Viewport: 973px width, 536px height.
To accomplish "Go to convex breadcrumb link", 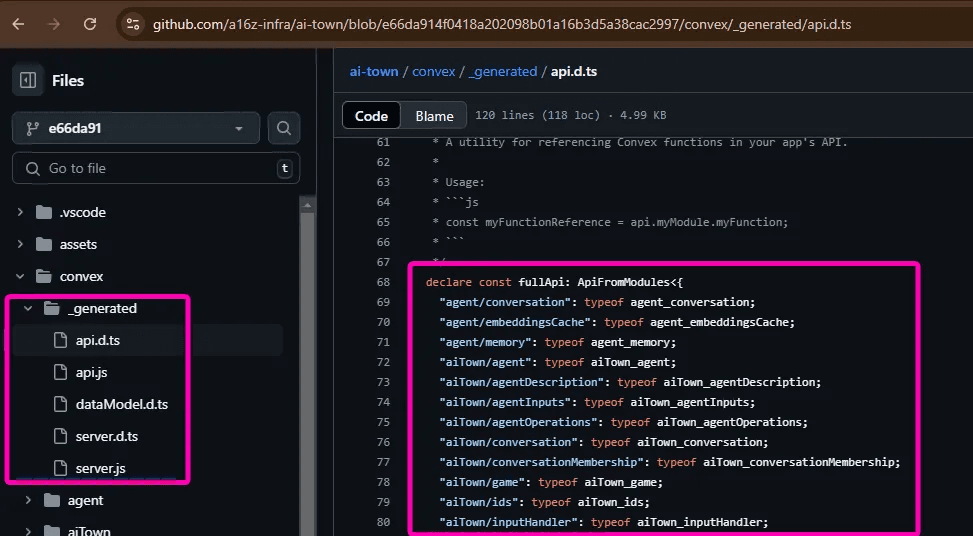I will click(x=434, y=71).
